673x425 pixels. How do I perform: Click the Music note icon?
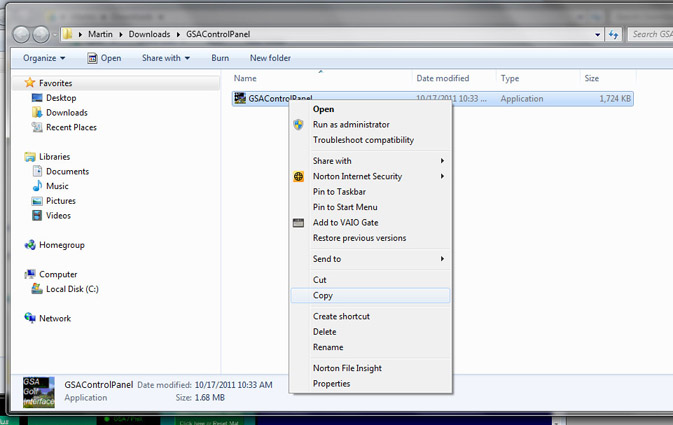coord(37,186)
